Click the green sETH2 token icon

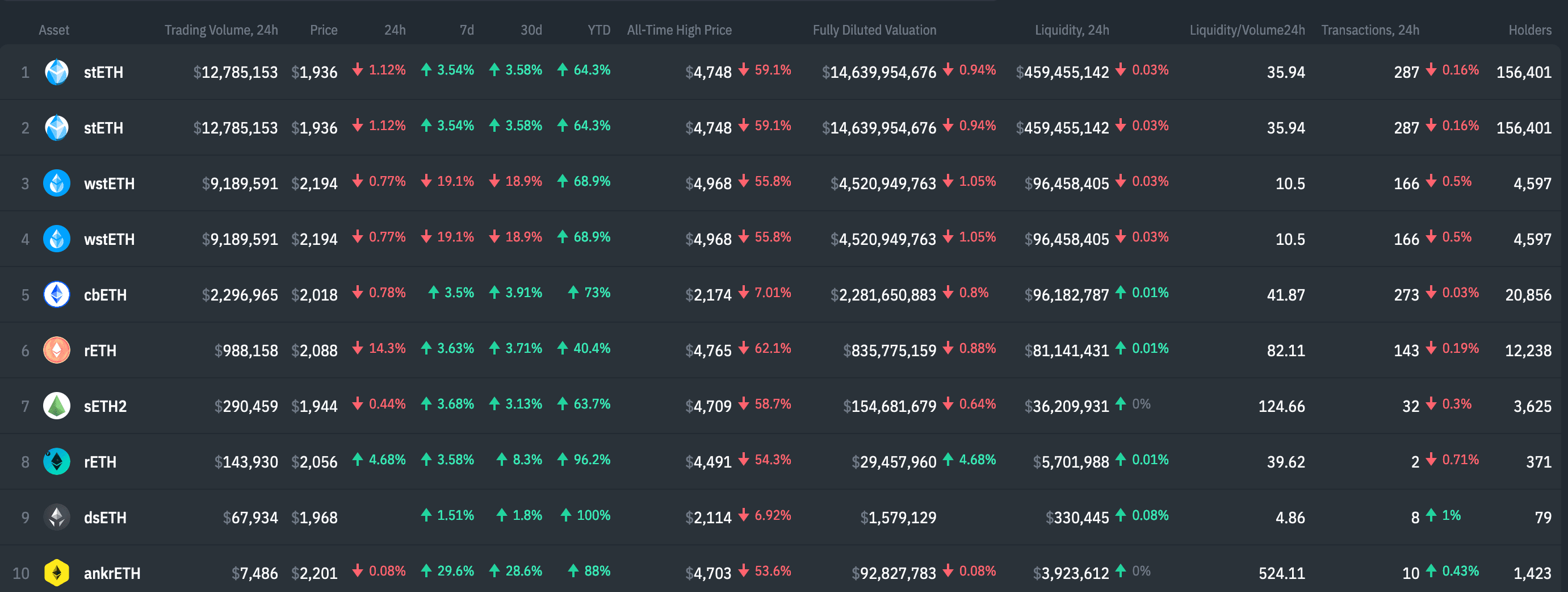57,406
